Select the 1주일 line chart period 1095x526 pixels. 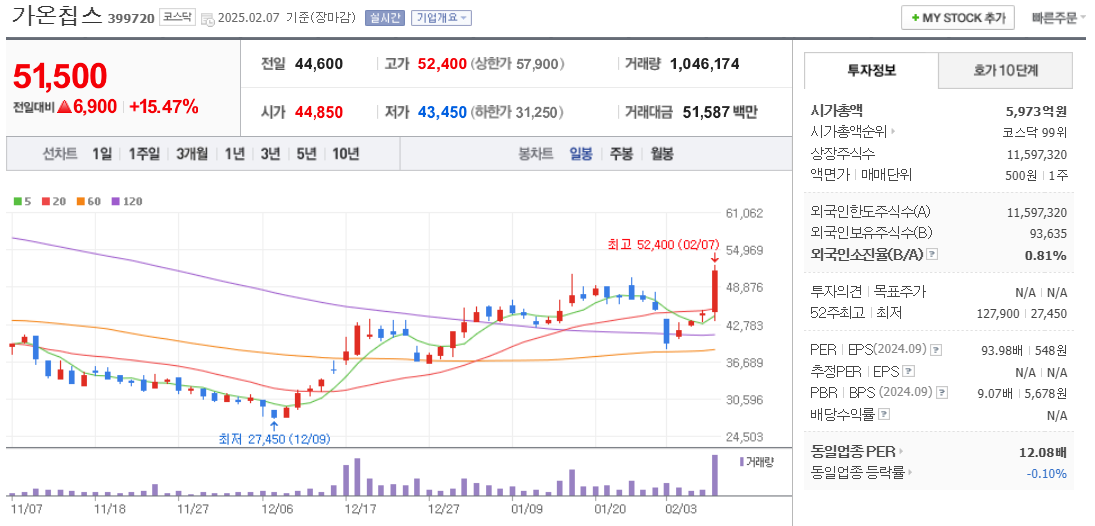click(x=144, y=154)
